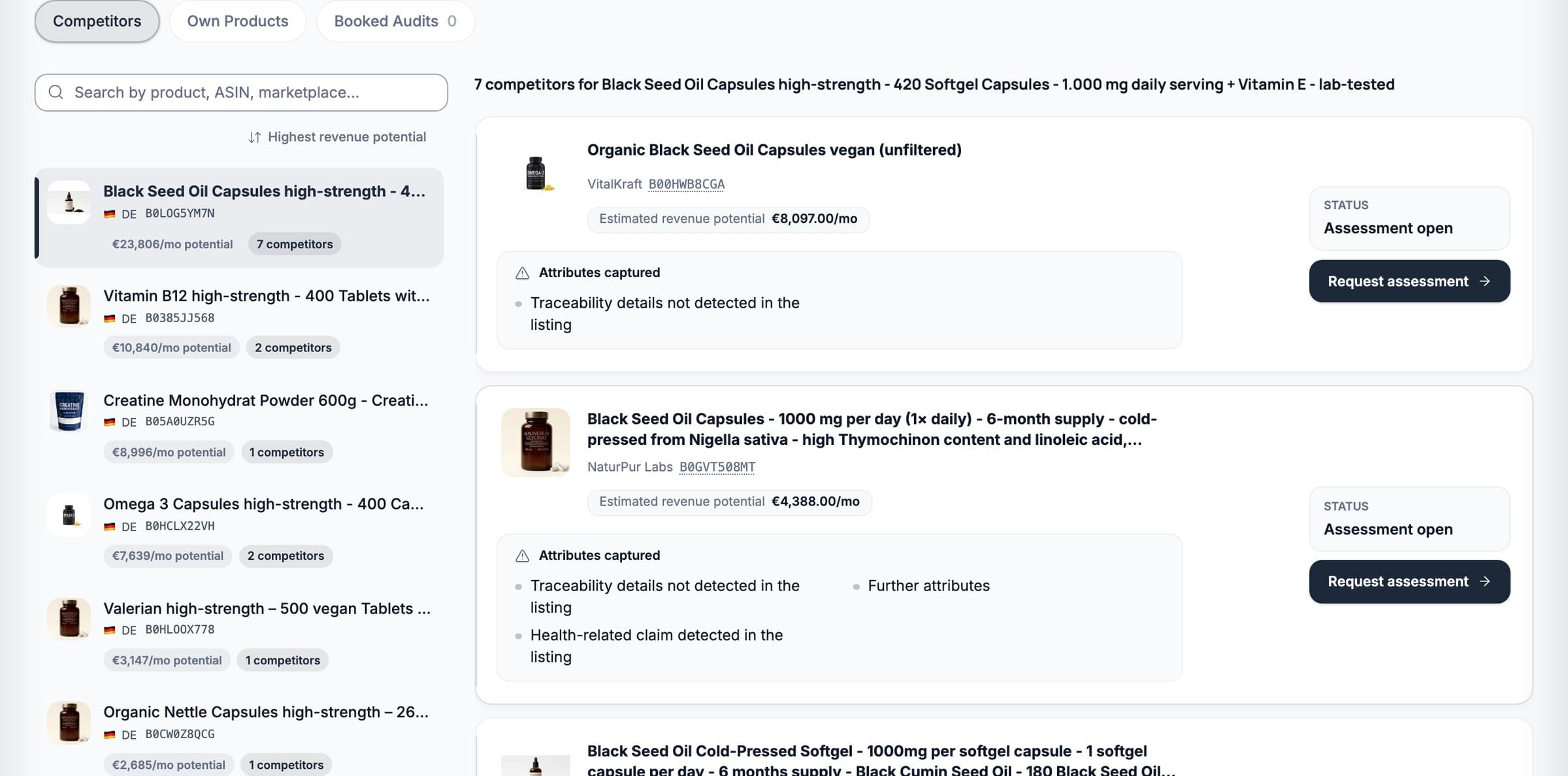Switch to the Competitors tab

tap(97, 21)
